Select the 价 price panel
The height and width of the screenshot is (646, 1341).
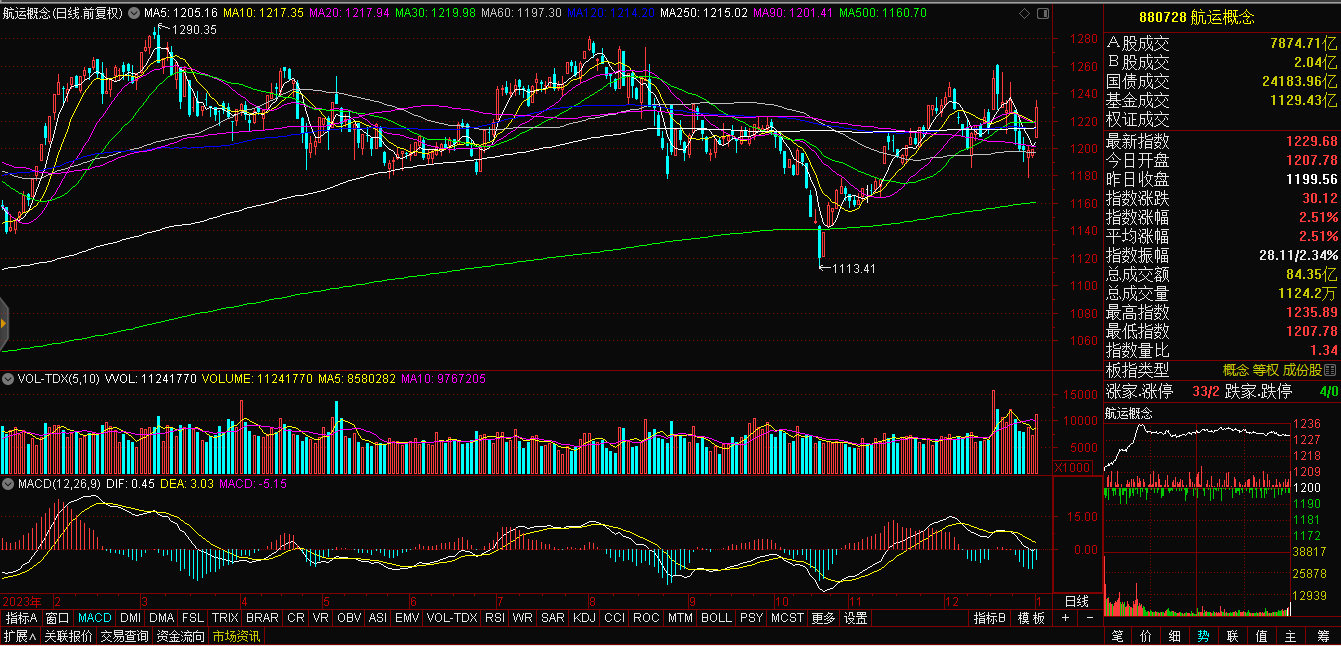click(1146, 636)
